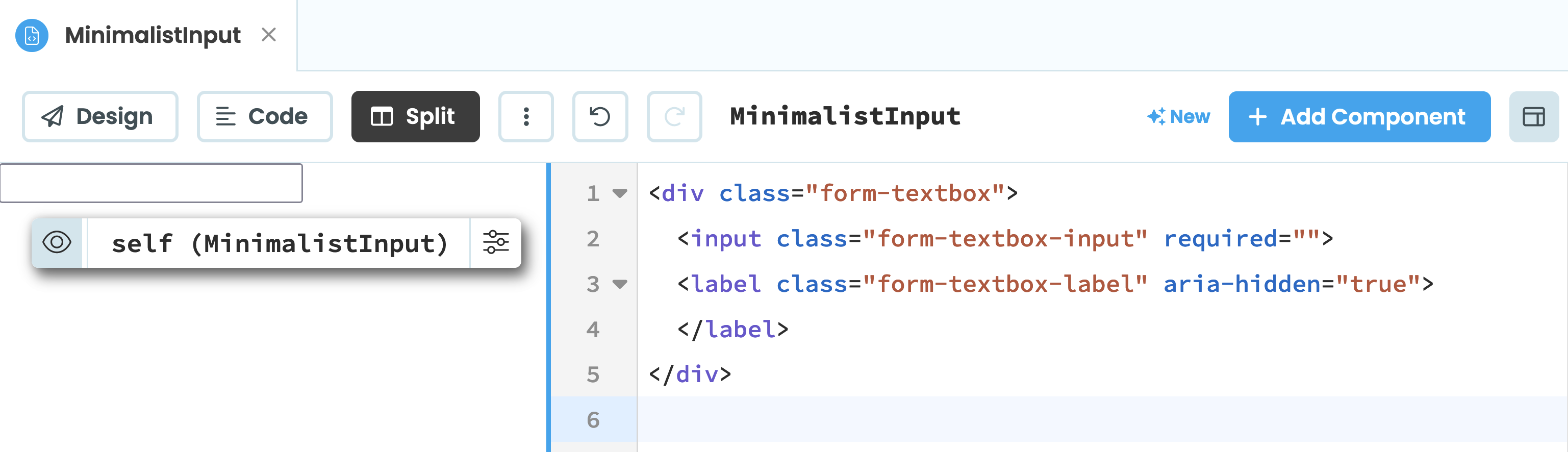The height and width of the screenshot is (452, 1568).
Task: Collapse the code fold on line 1
Action: (620, 194)
